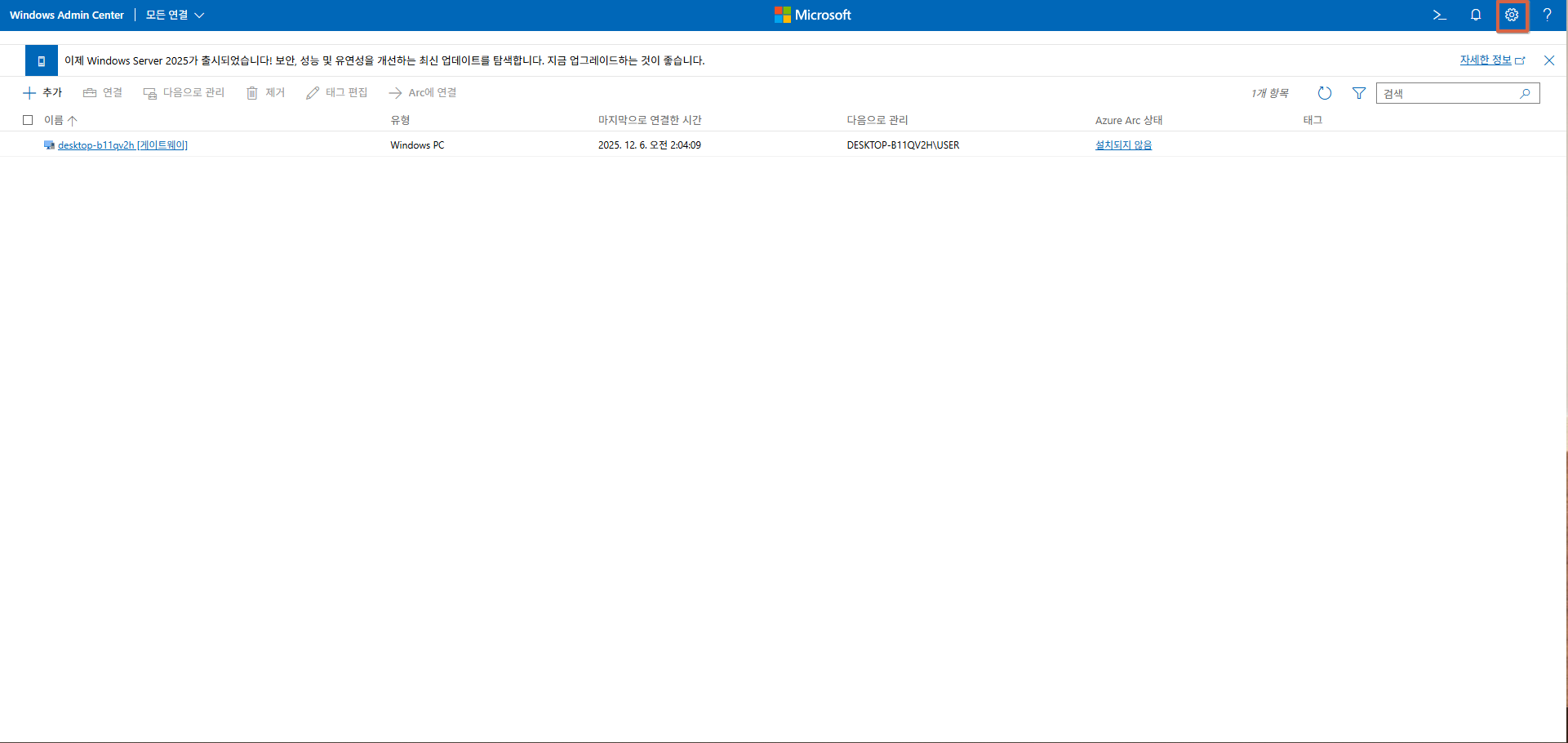Open the desktop-b11qv2h gateway link
The width and height of the screenshot is (1568, 743).
click(122, 145)
